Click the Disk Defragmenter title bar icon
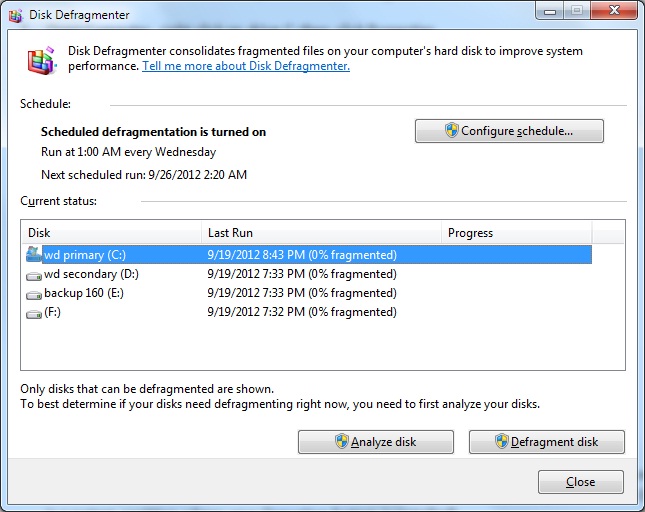645x512 pixels. [x=16, y=15]
